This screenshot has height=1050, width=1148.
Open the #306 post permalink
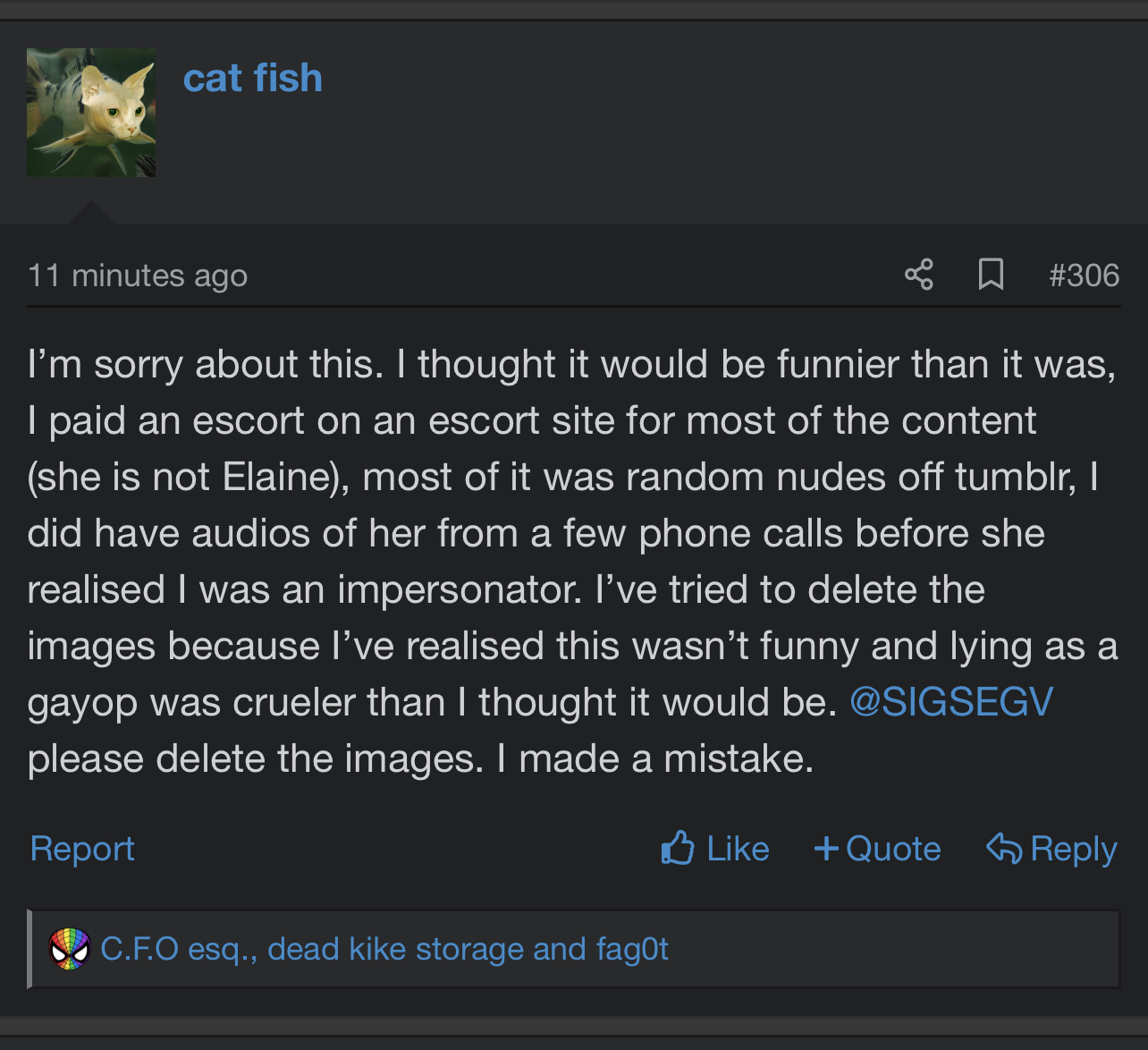(1084, 275)
